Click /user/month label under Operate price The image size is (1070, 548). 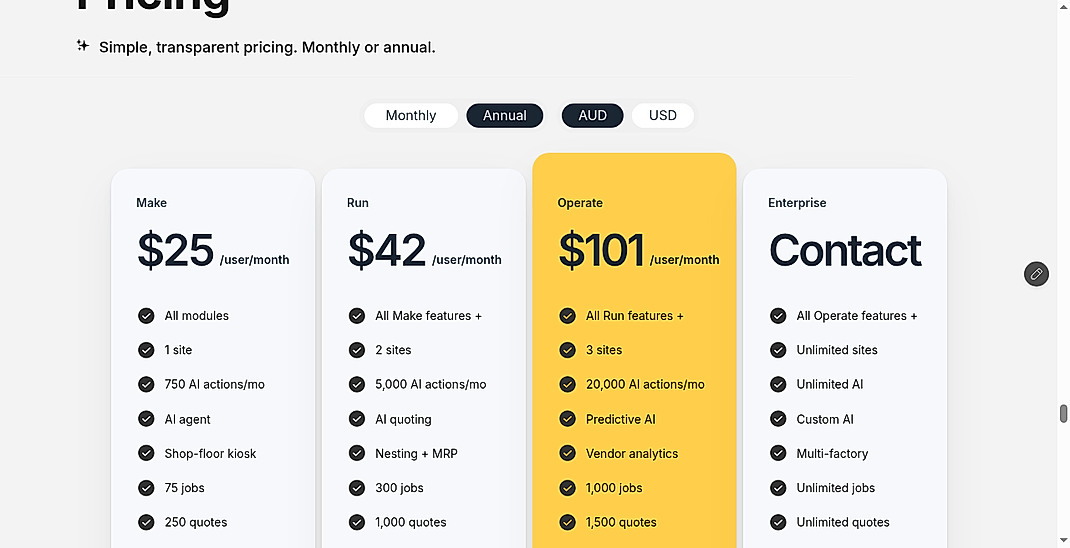tap(684, 259)
